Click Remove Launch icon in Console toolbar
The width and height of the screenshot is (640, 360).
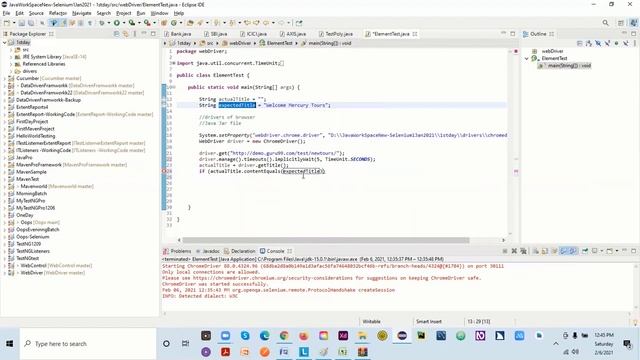pyautogui.click(x=514, y=251)
